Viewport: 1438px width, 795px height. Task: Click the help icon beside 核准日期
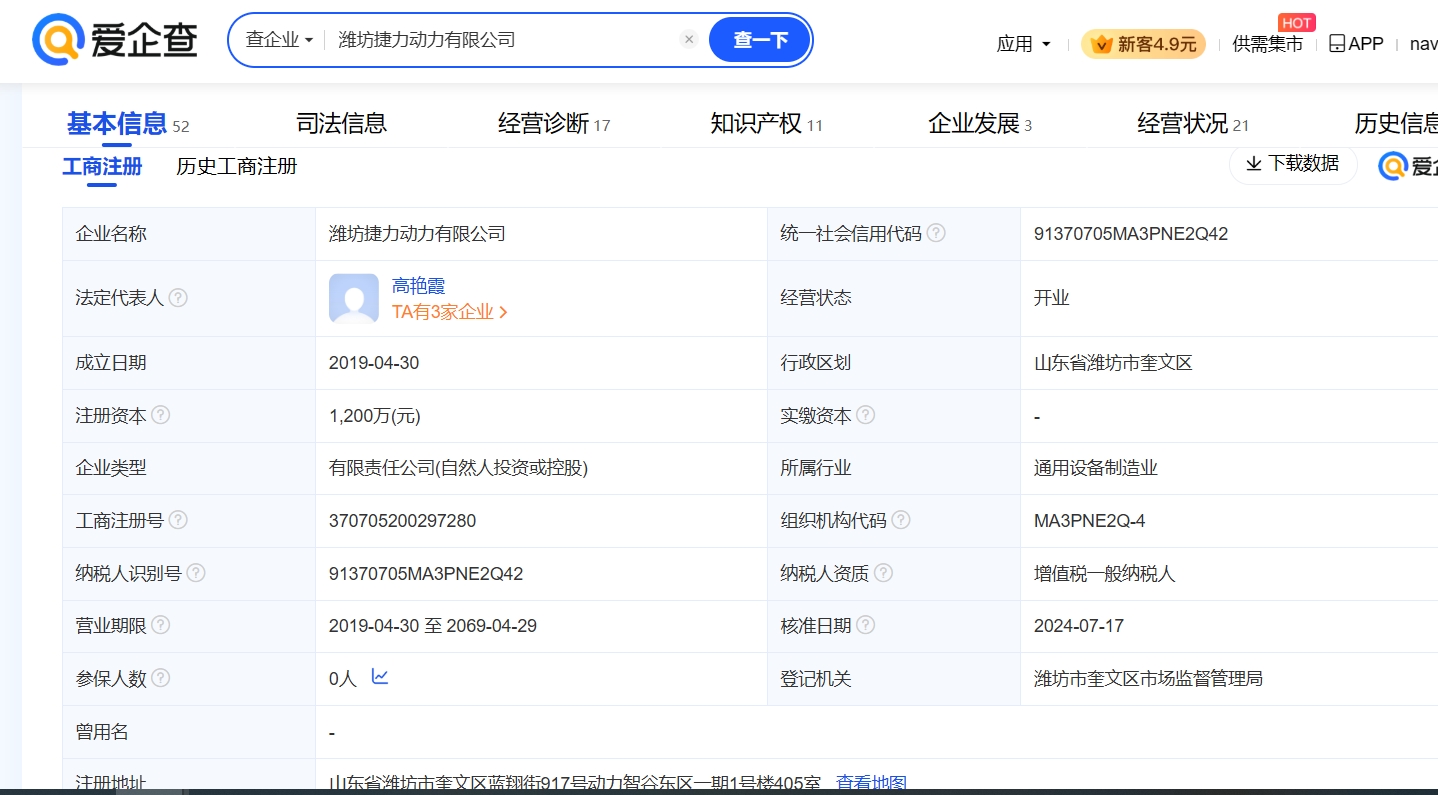[x=866, y=625]
